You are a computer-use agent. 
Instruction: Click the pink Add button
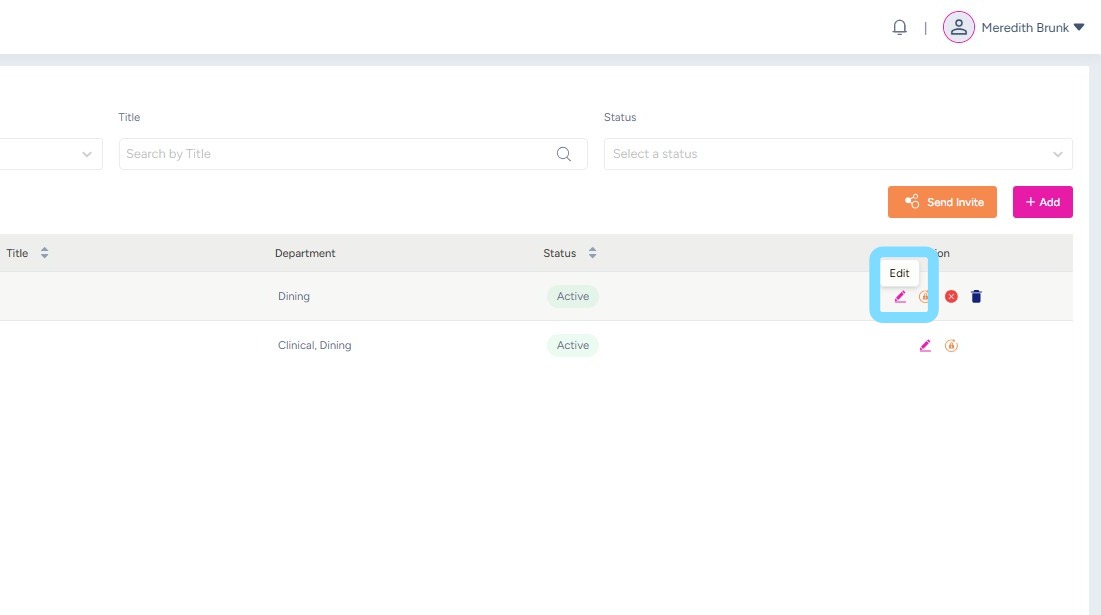pos(1042,202)
